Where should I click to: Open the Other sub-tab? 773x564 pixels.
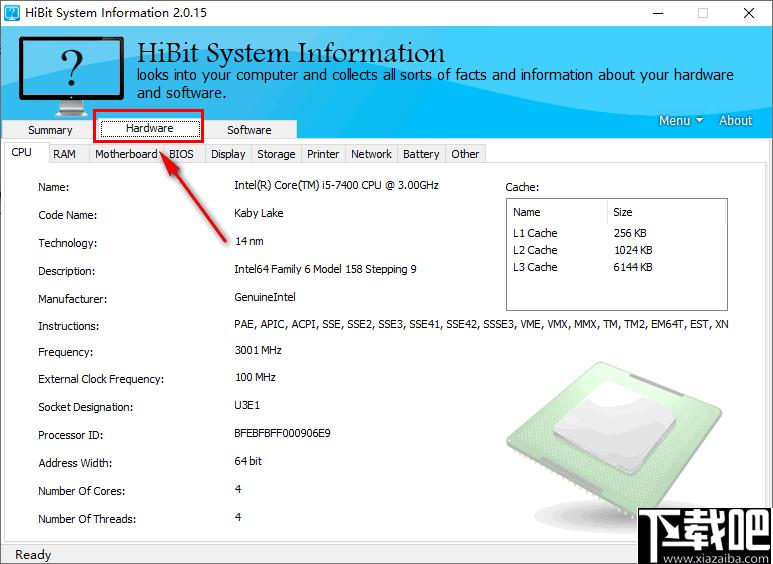[465, 154]
